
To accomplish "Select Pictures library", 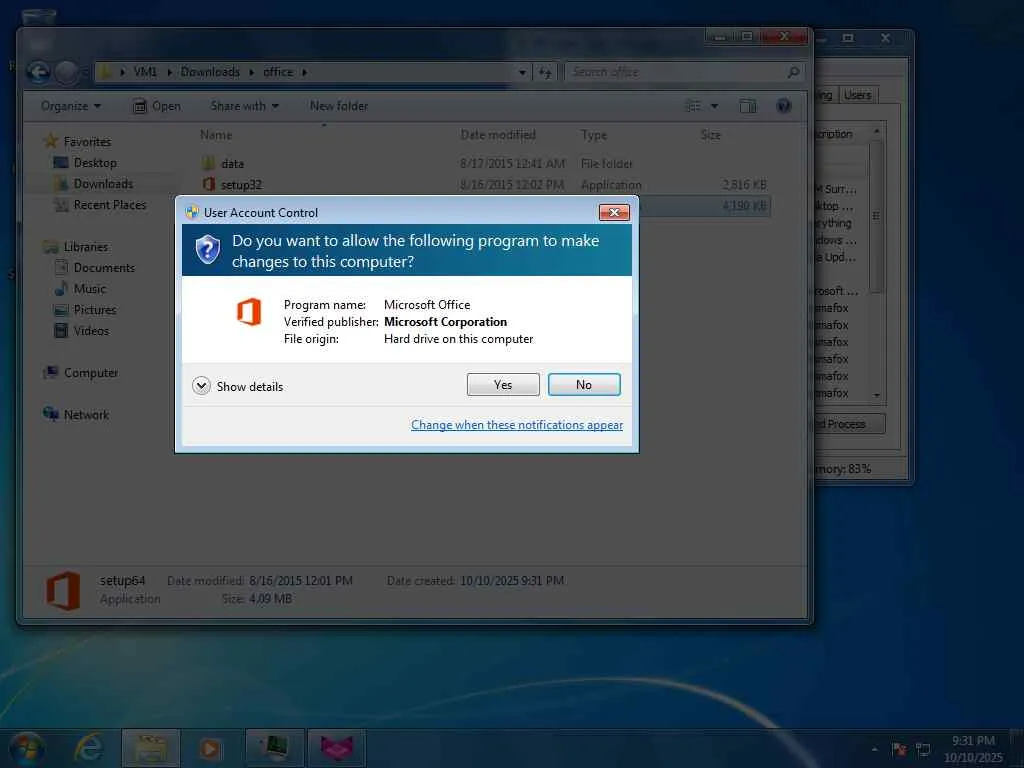I will point(95,310).
